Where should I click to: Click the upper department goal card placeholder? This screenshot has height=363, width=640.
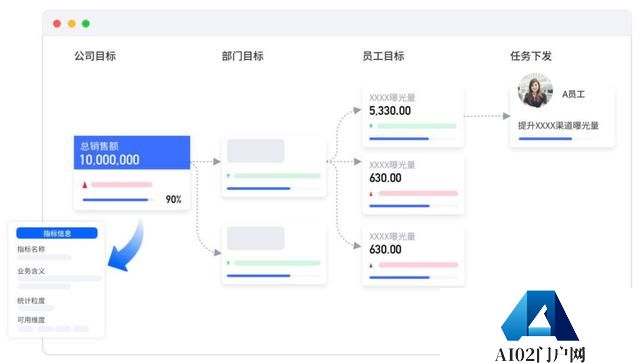click(256, 151)
